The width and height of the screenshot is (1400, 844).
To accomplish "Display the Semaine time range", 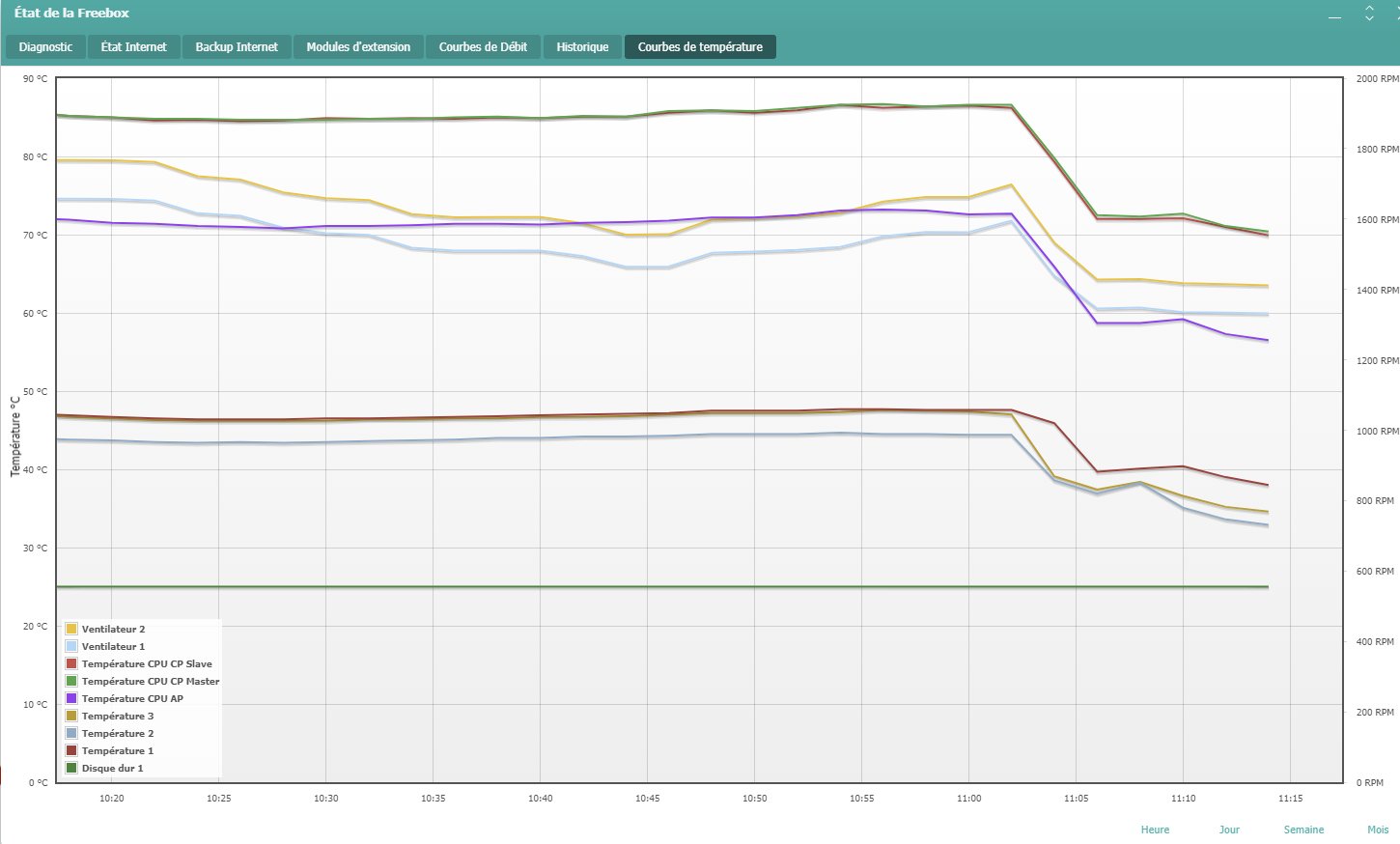I will coord(1303,830).
